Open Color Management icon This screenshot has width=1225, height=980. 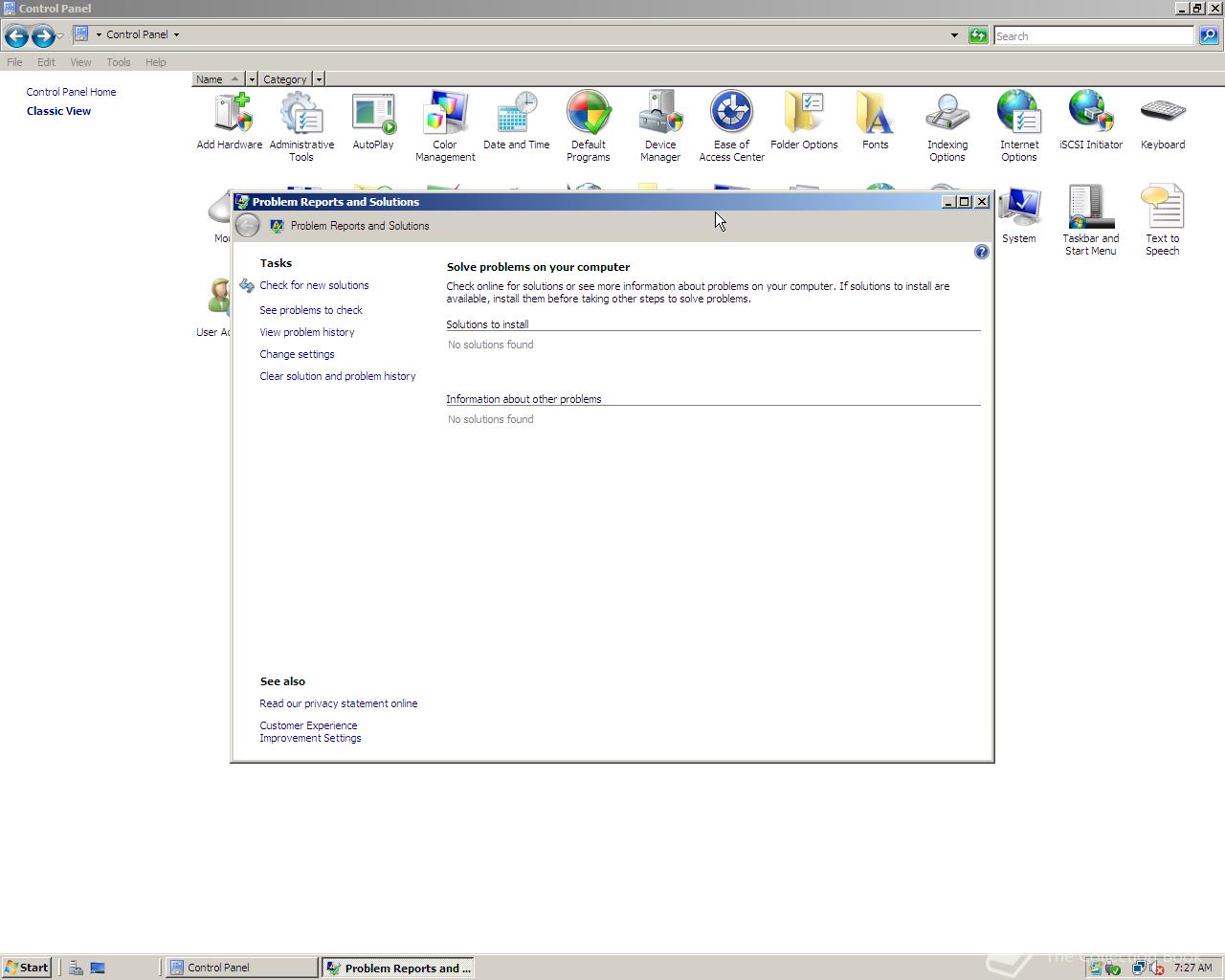(445, 127)
